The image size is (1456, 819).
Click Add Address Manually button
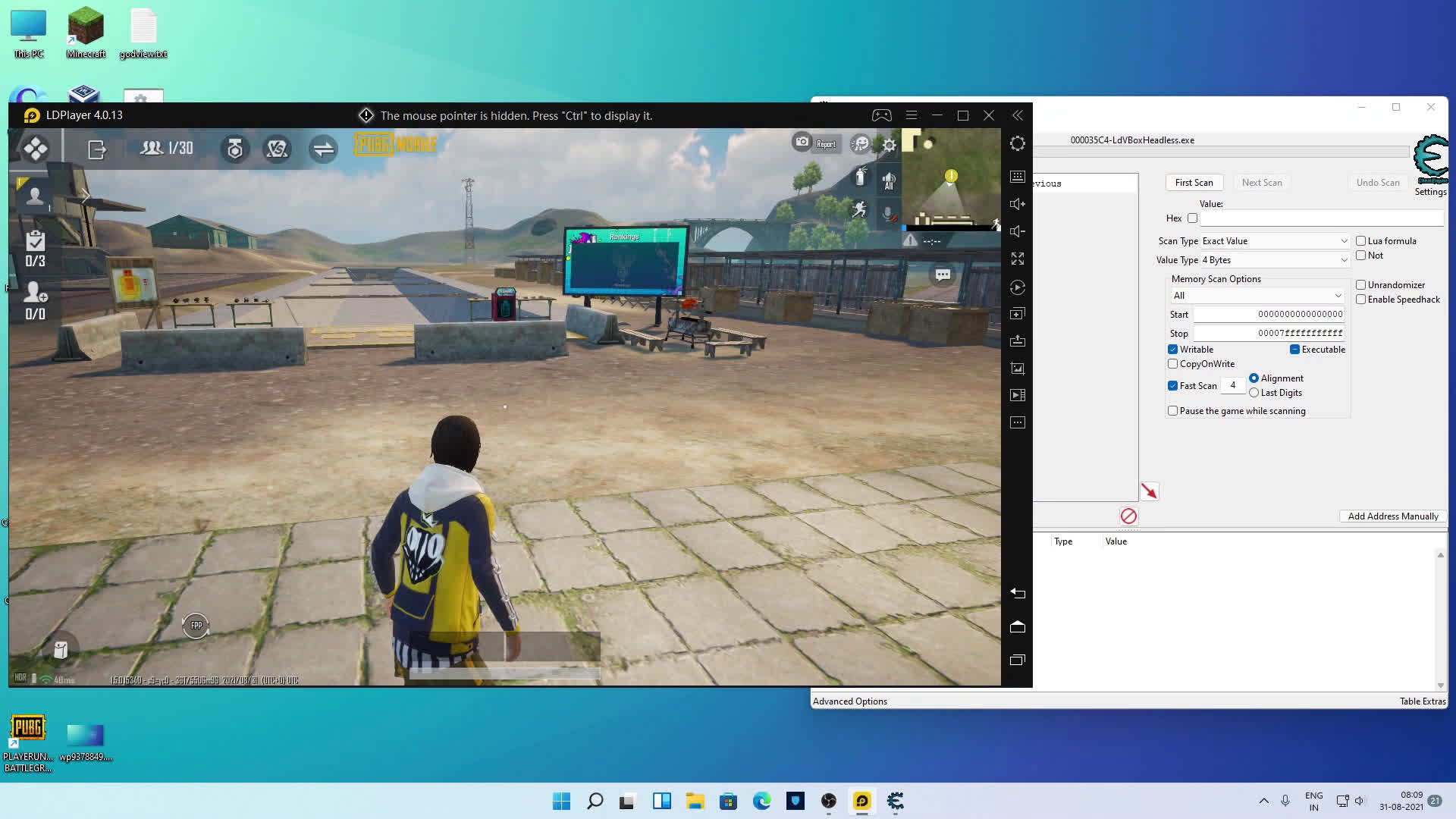(1392, 515)
